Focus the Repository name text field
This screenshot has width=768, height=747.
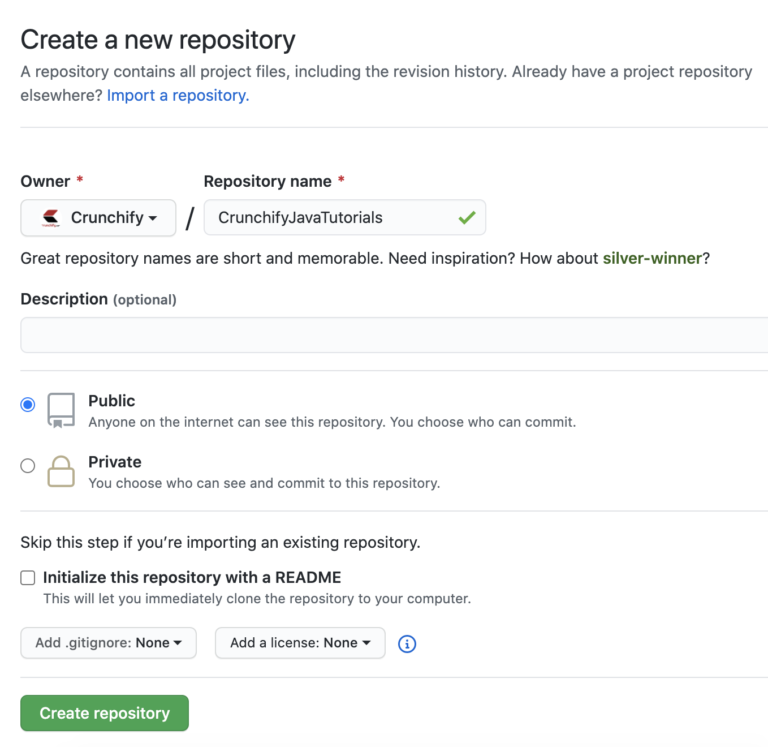(330, 217)
